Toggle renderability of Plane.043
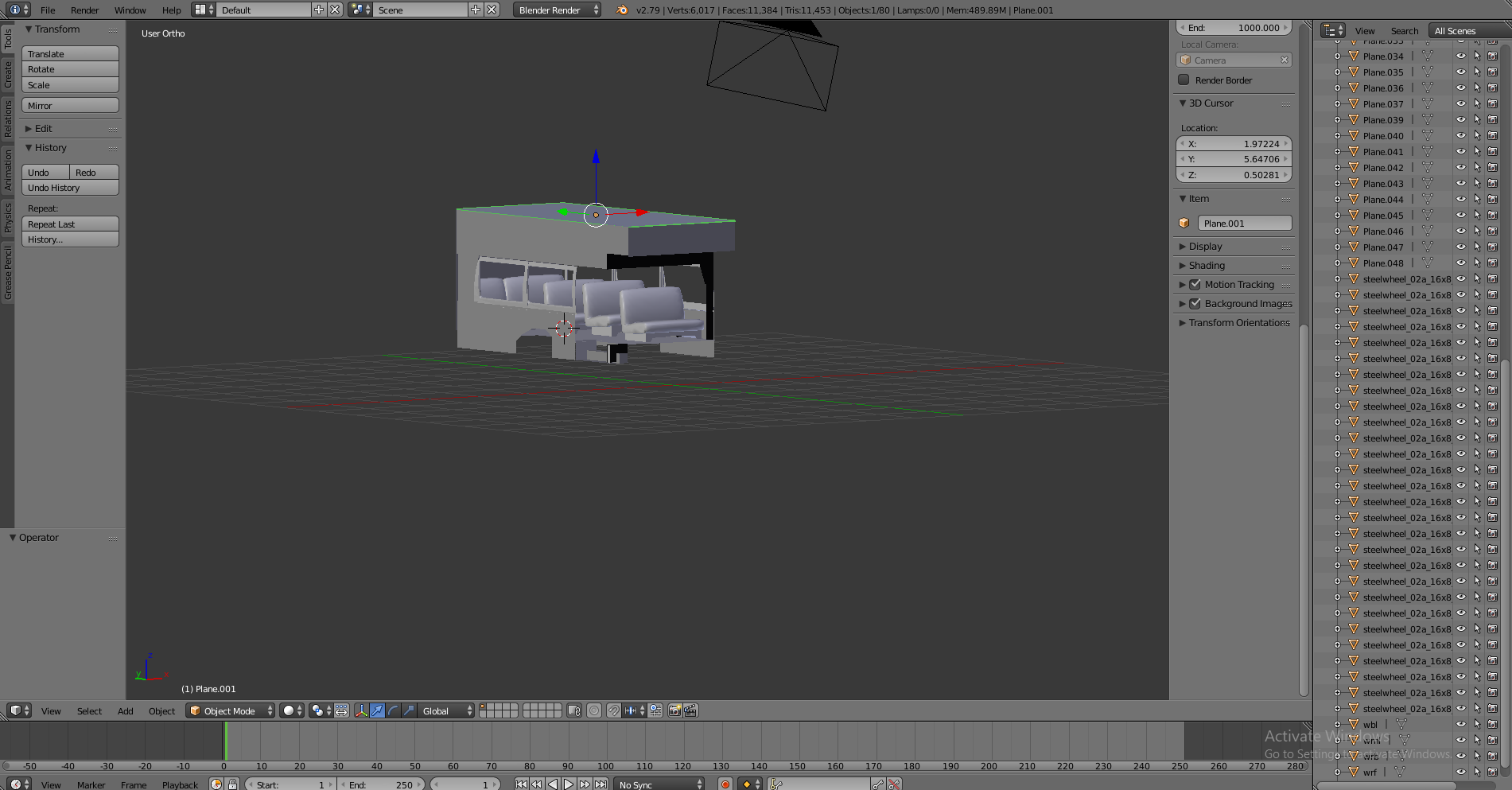1512x790 pixels. tap(1493, 184)
